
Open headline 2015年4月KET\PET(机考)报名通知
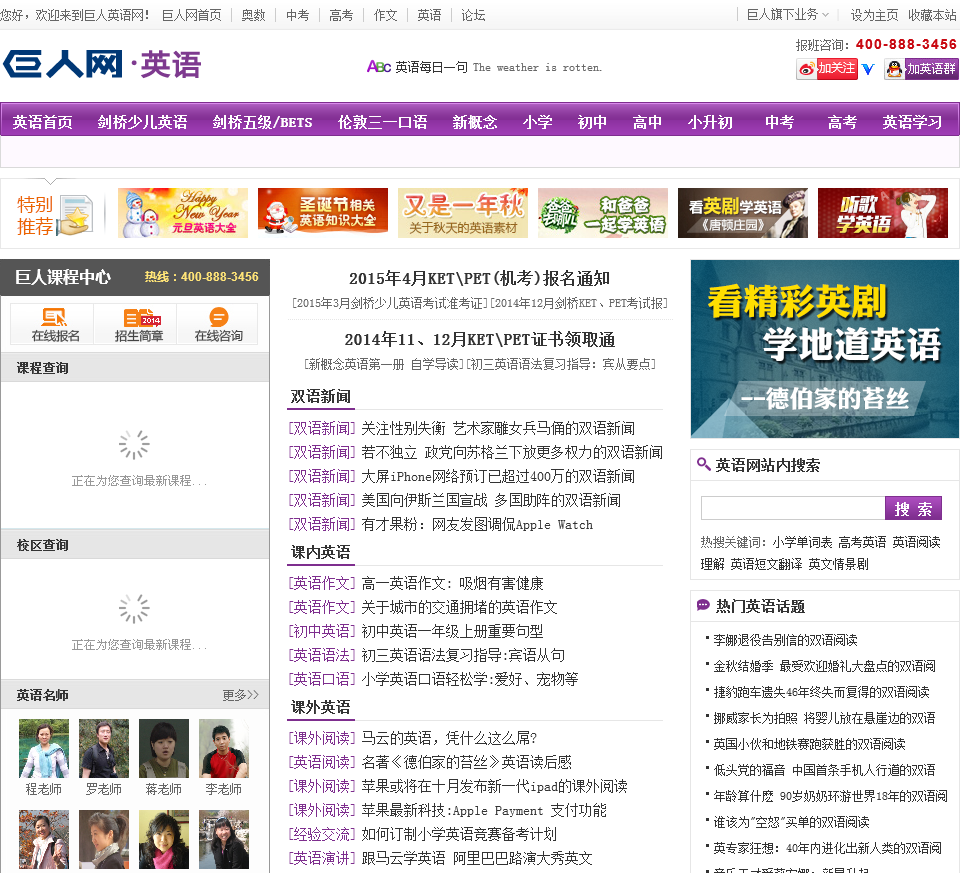479,279
